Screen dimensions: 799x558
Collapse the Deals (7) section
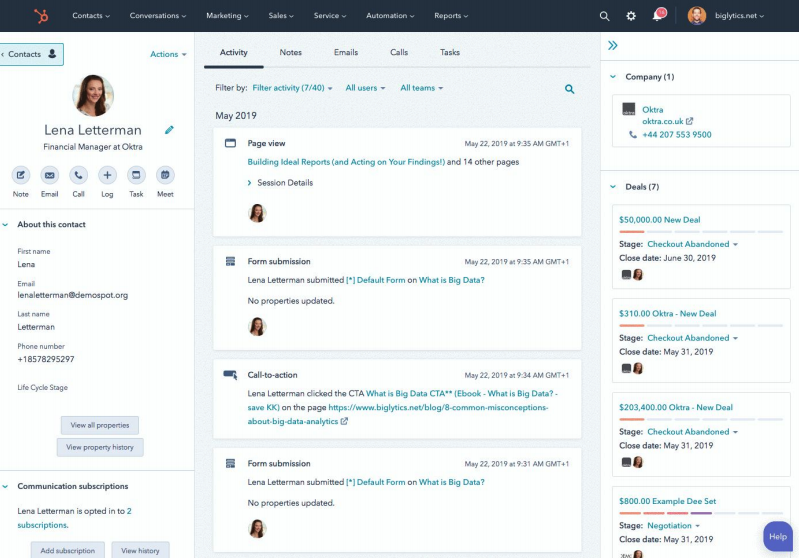point(613,187)
